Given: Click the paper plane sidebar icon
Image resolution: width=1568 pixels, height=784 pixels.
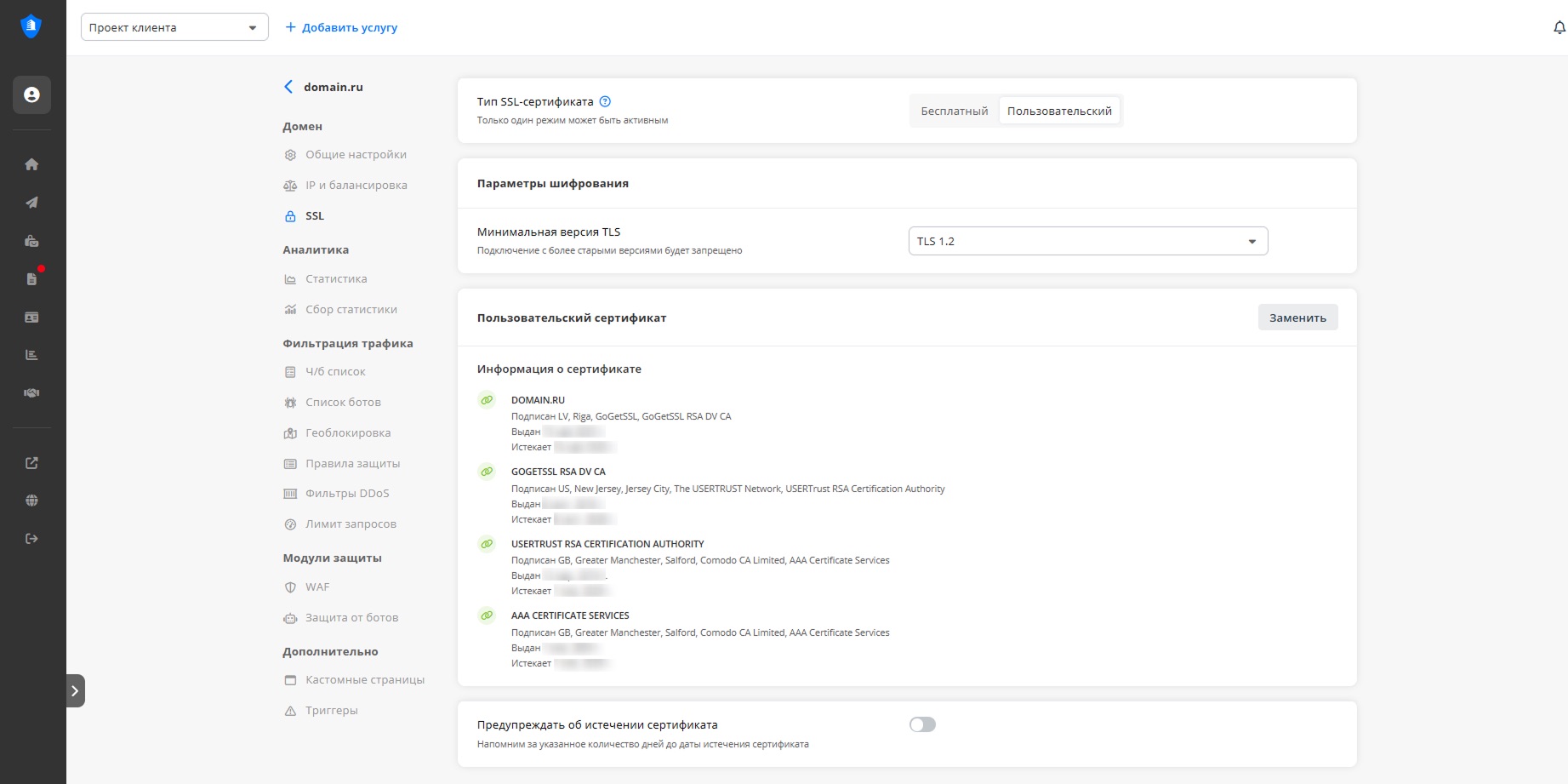Looking at the screenshot, I should (x=31, y=203).
